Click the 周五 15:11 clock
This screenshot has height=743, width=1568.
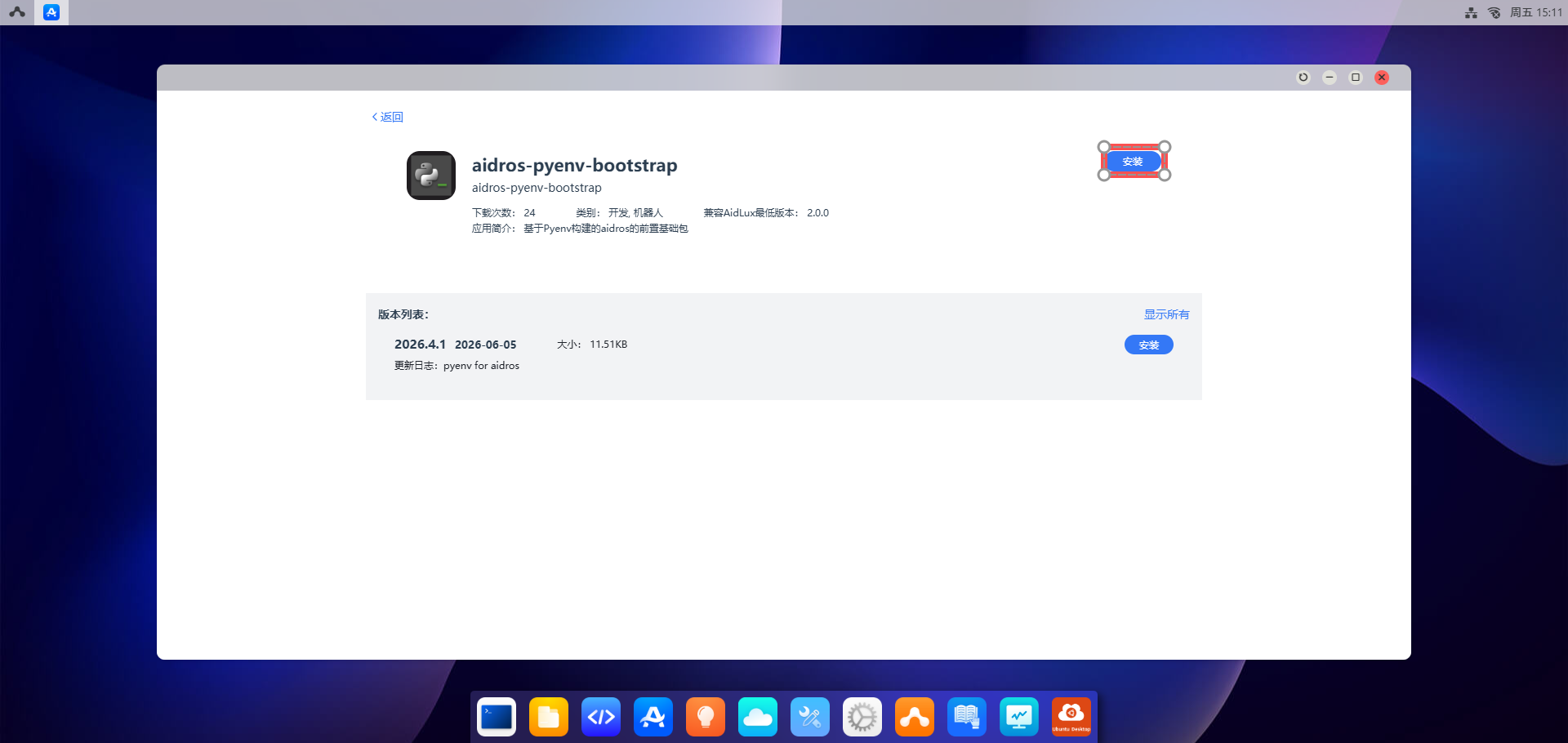[1536, 12]
